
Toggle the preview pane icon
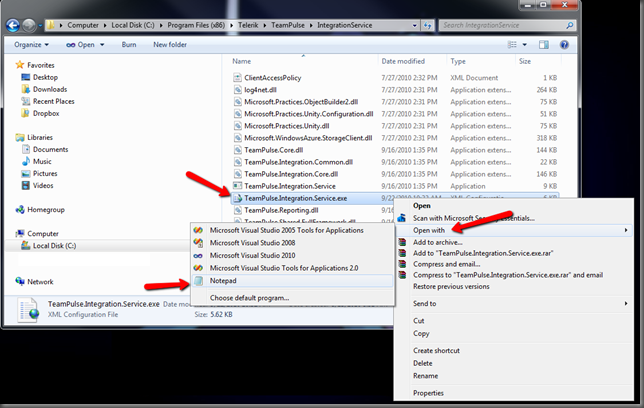click(x=544, y=44)
